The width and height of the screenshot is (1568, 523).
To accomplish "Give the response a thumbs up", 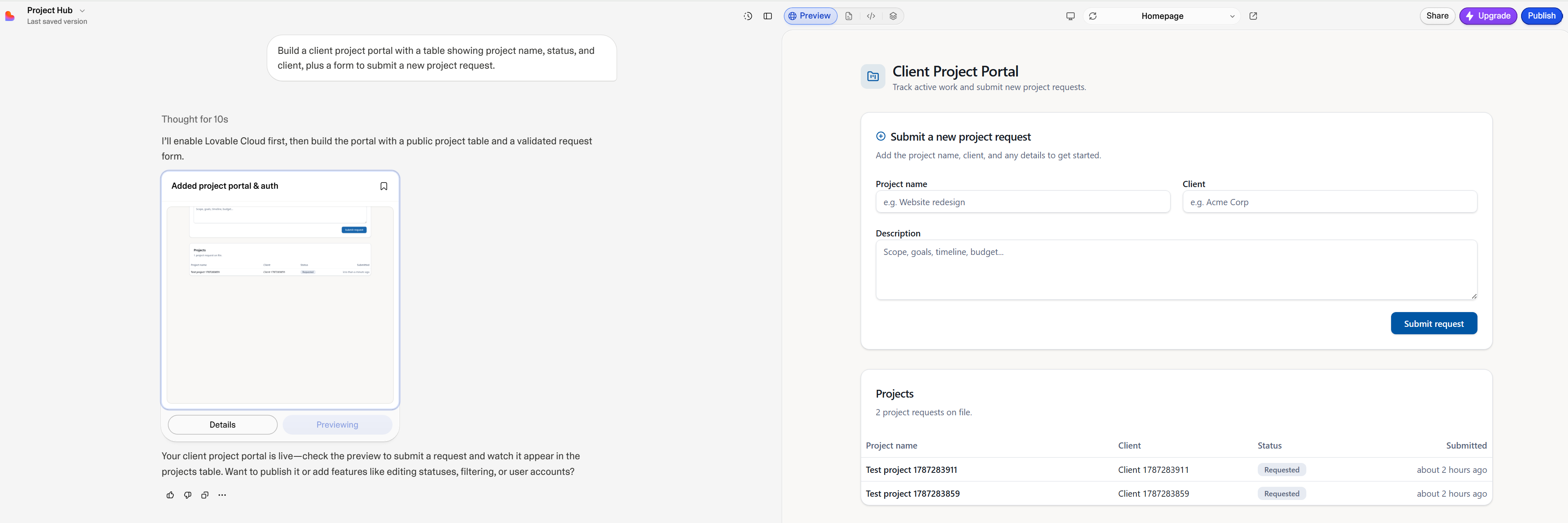I will coord(170,495).
